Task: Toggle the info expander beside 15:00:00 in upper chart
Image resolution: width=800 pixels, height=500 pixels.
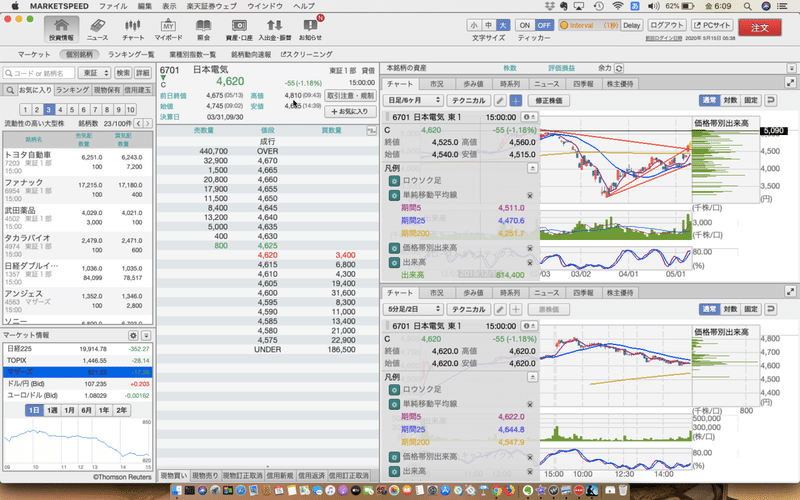Action: [530, 117]
